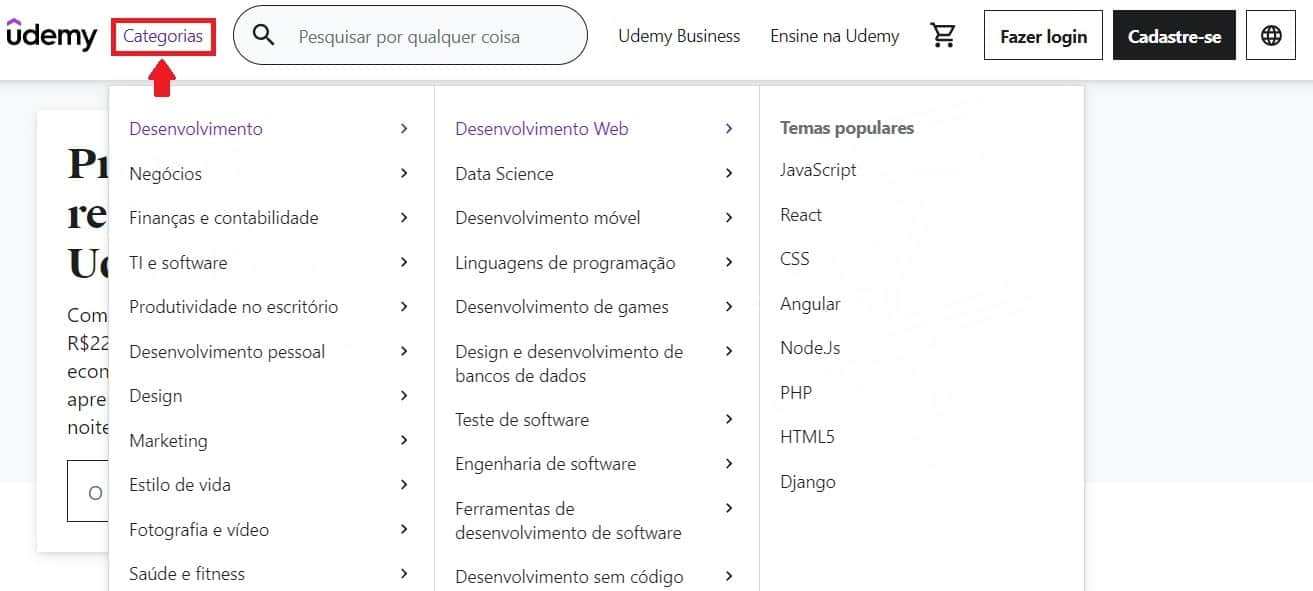Click the Udemy logo
The width and height of the screenshot is (1313, 591).
pyautogui.click(x=51, y=35)
